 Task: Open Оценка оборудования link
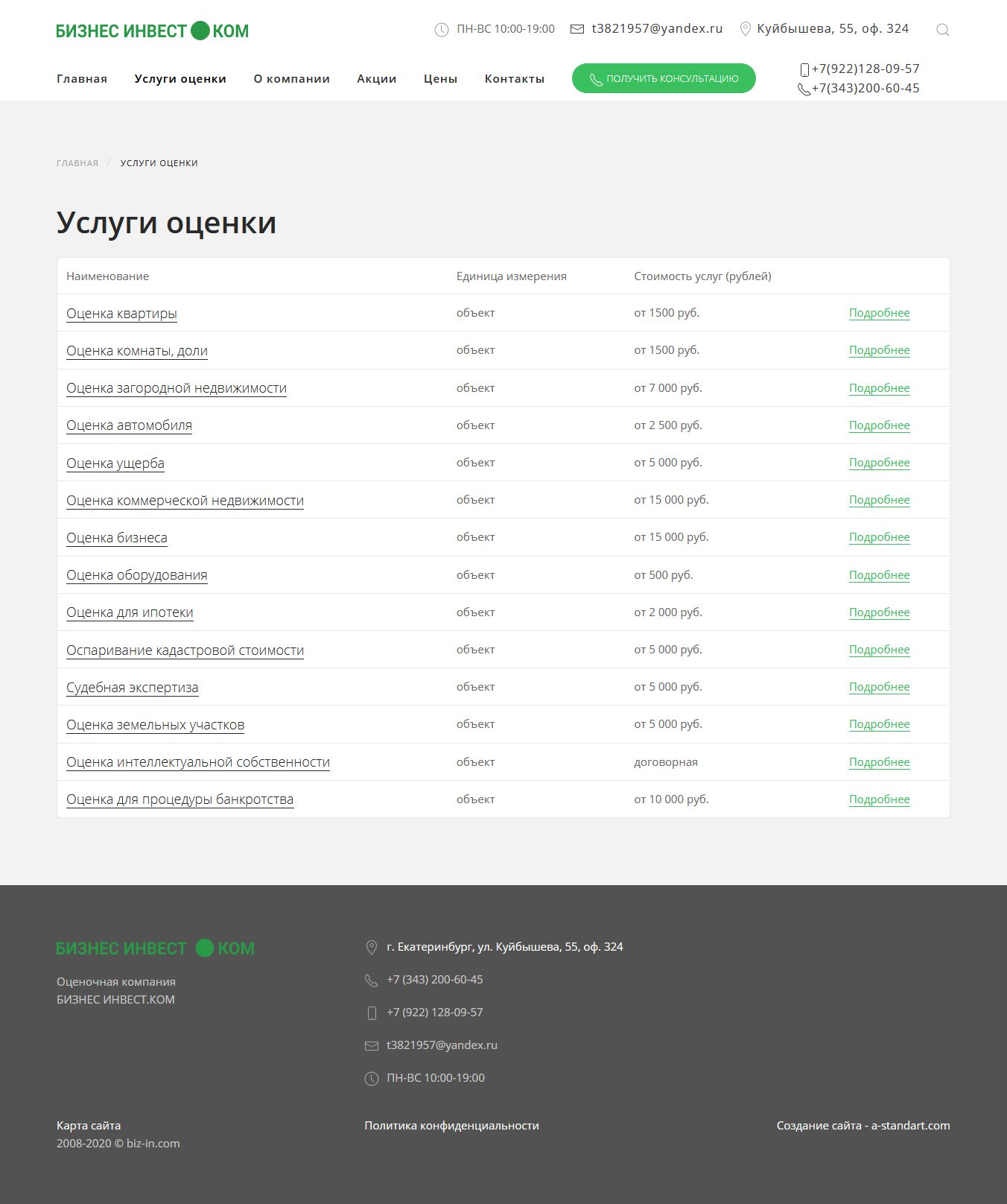(137, 575)
